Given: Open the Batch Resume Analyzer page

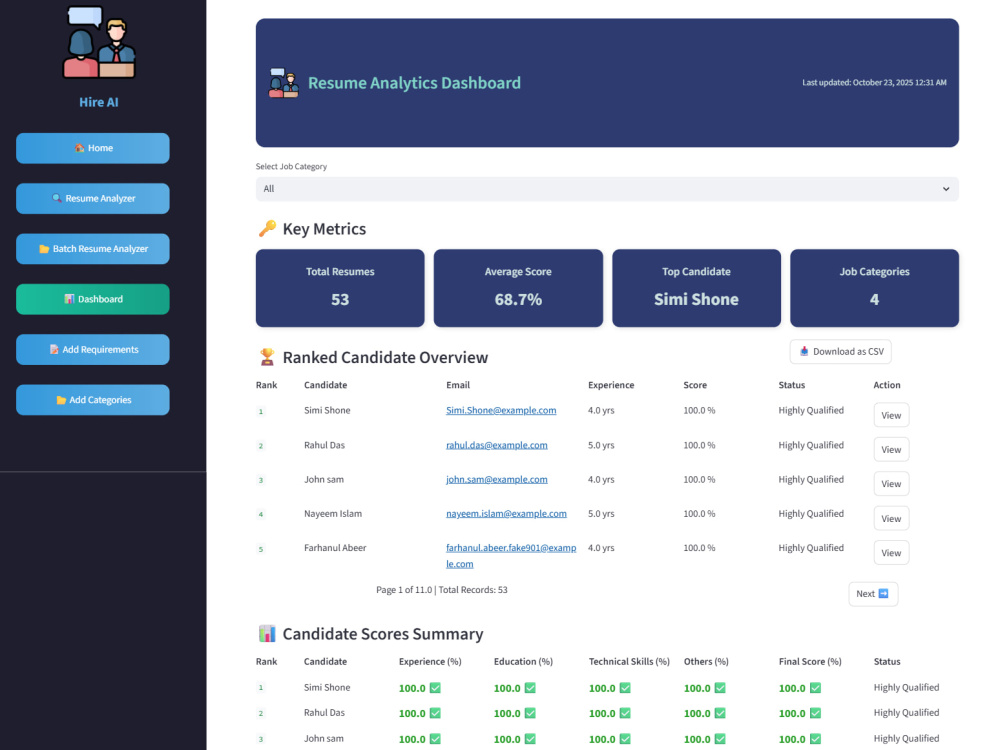Looking at the screenshot, I should (x=92, y=249).
